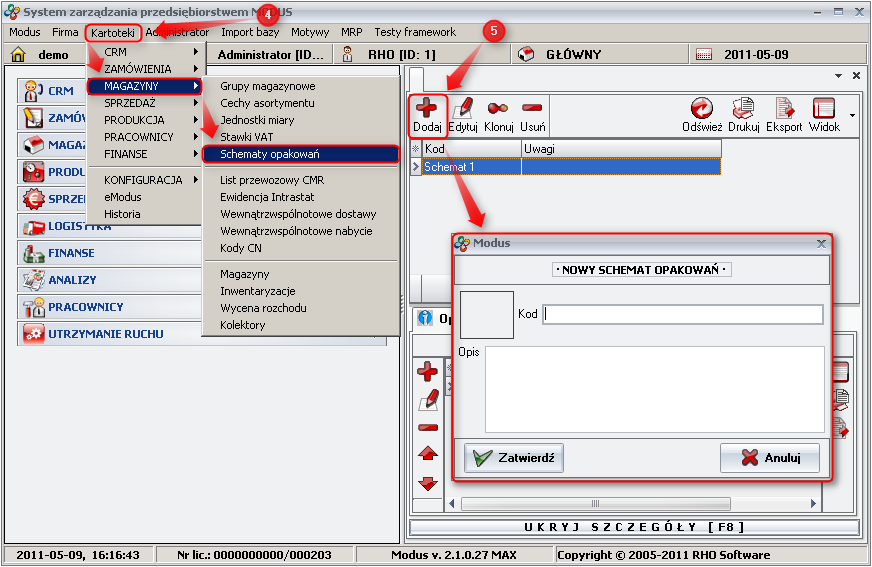This screenshot has width=872, height=567.
Task: Click the SPRZEDAŻ euro sidebar icon
Action: 33,199
